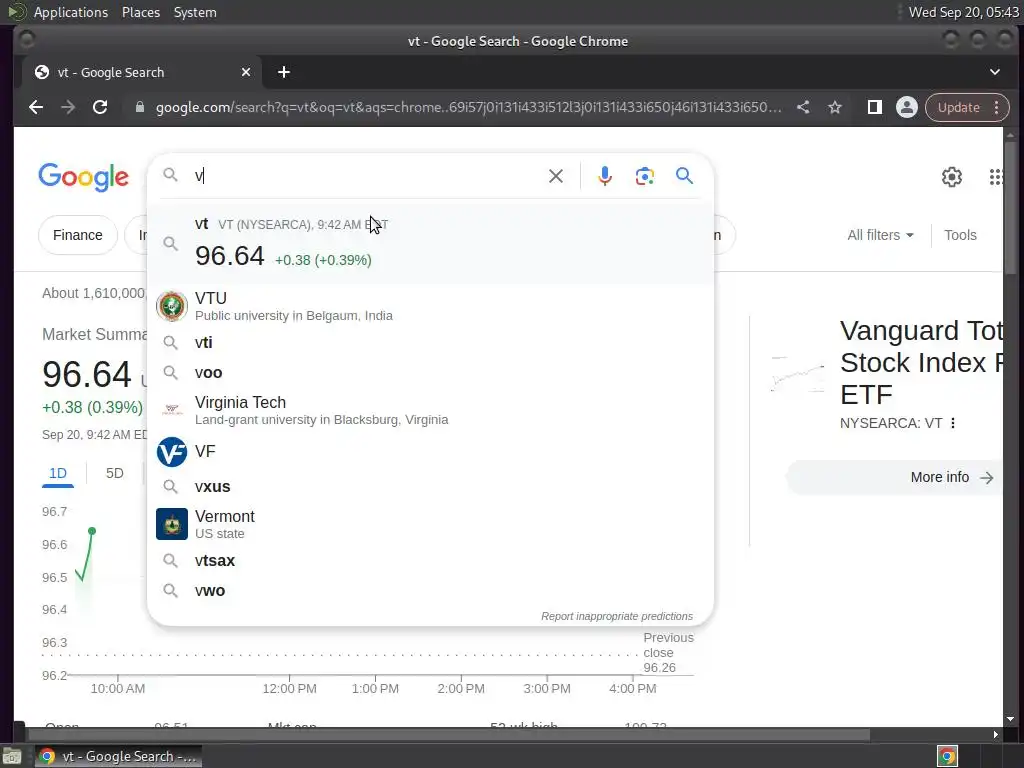
Task: Open the Chrome profile avatar
Action: point(906,107)
